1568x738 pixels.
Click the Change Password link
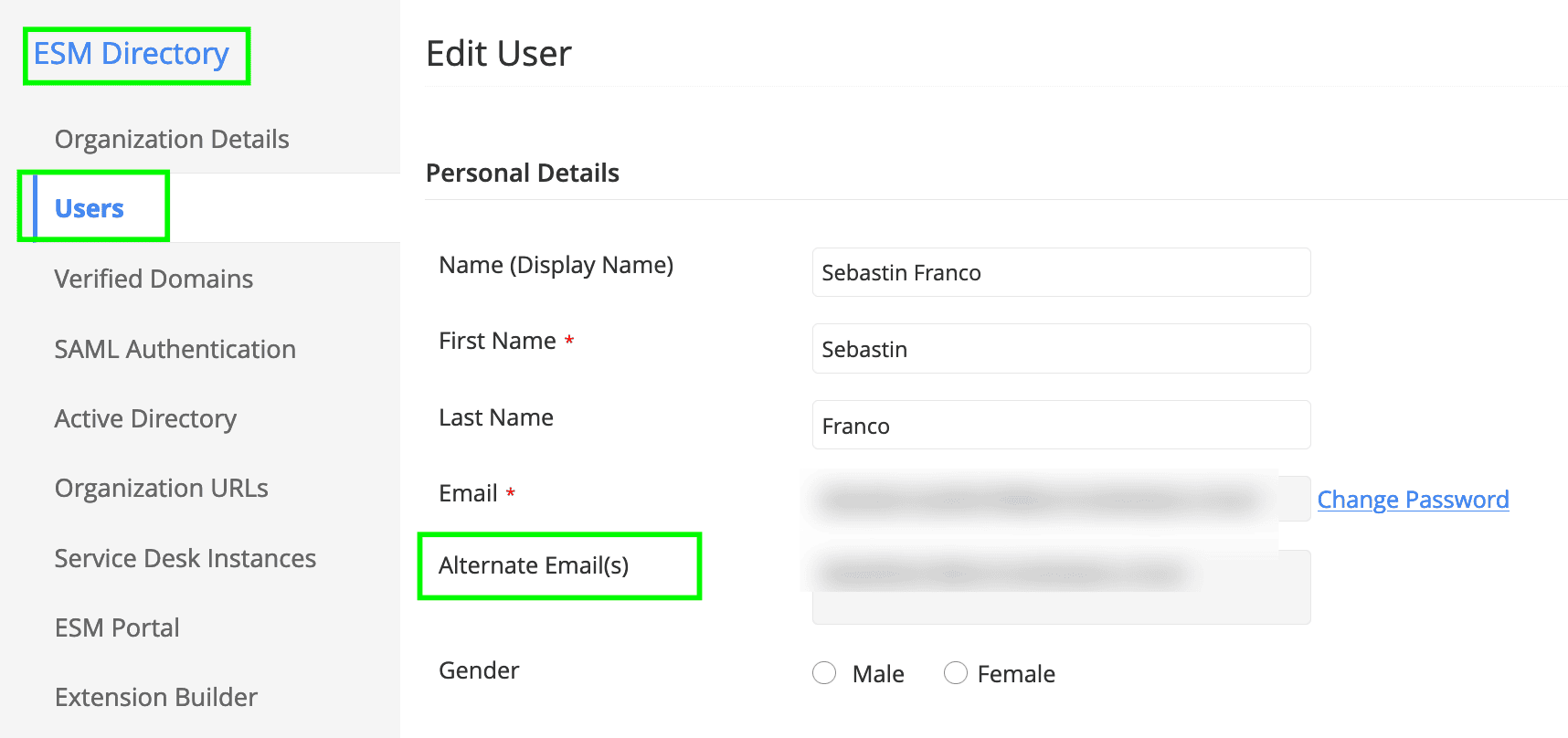(x=1413, y=500)
